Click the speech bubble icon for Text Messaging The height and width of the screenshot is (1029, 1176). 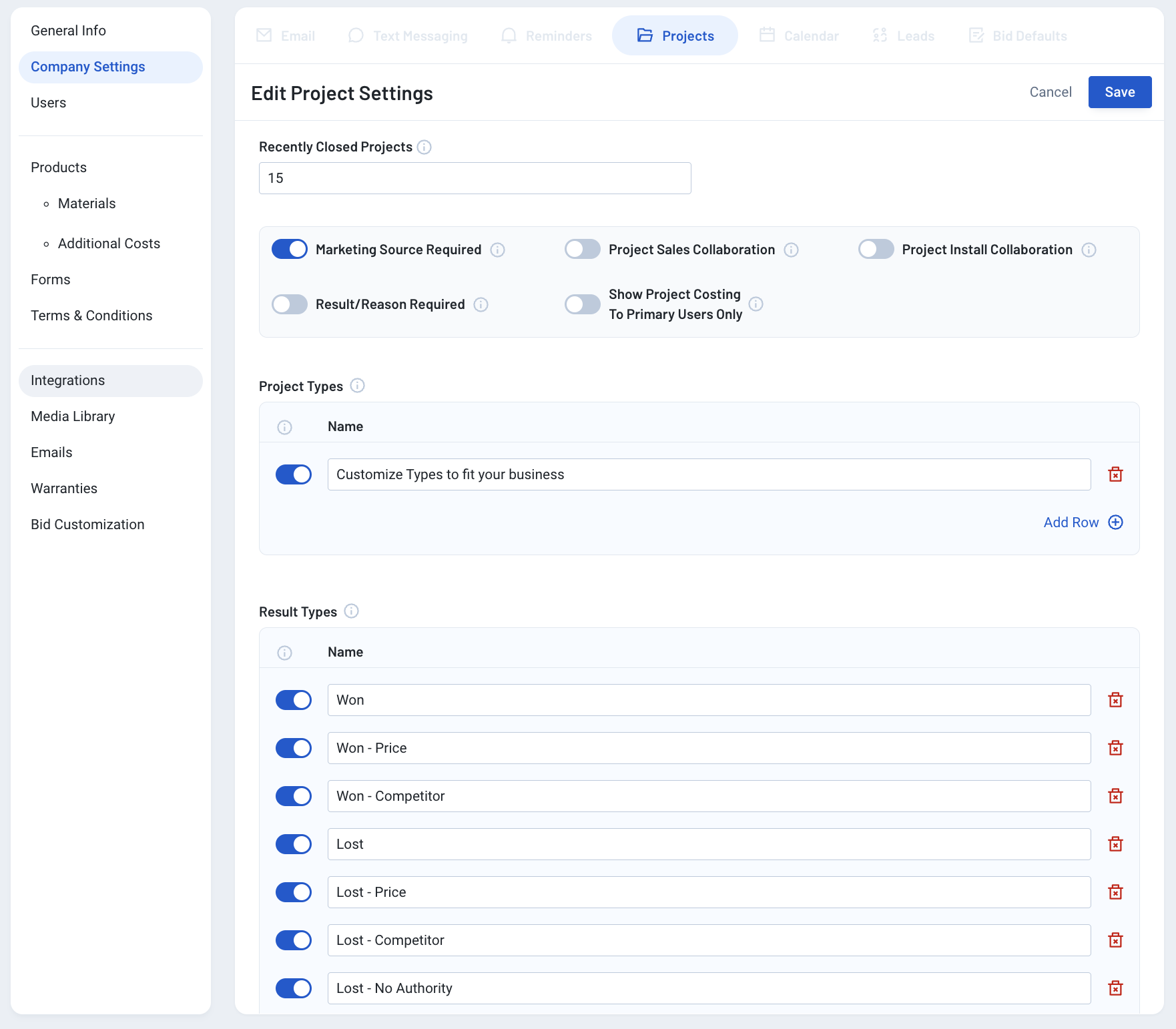(356, 35)
